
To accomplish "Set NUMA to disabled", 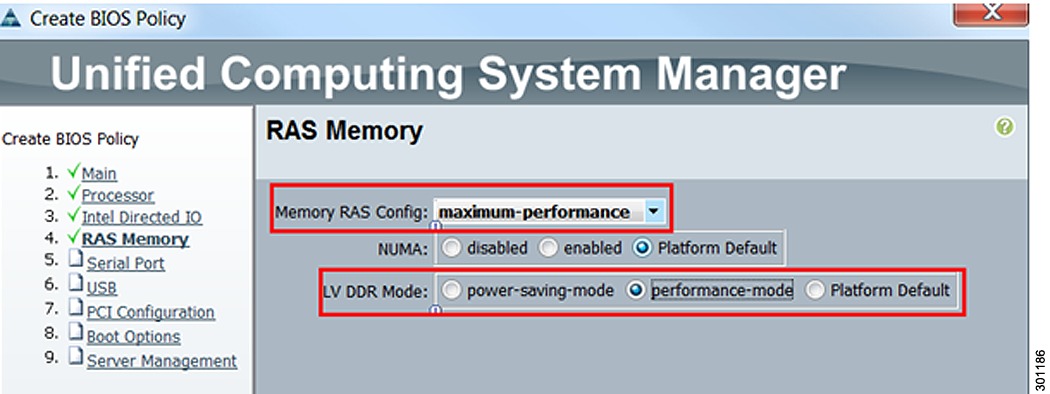I will (x=453, y=248).
